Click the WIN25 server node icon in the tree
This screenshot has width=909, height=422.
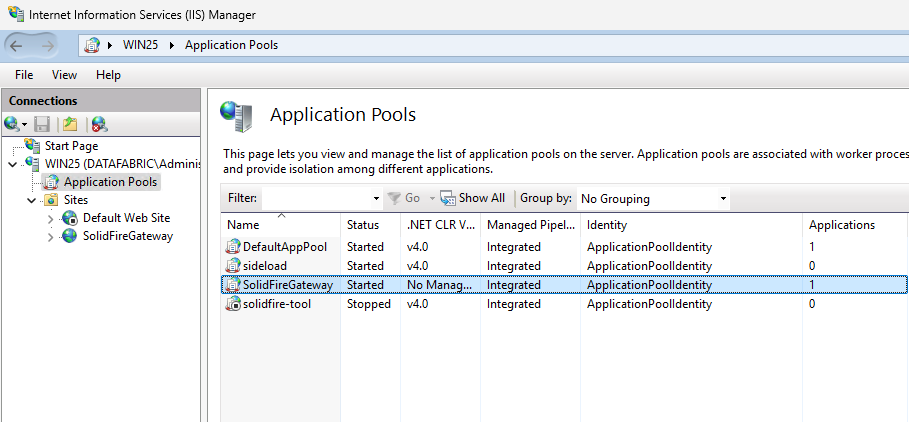click(x=33, y=164)
